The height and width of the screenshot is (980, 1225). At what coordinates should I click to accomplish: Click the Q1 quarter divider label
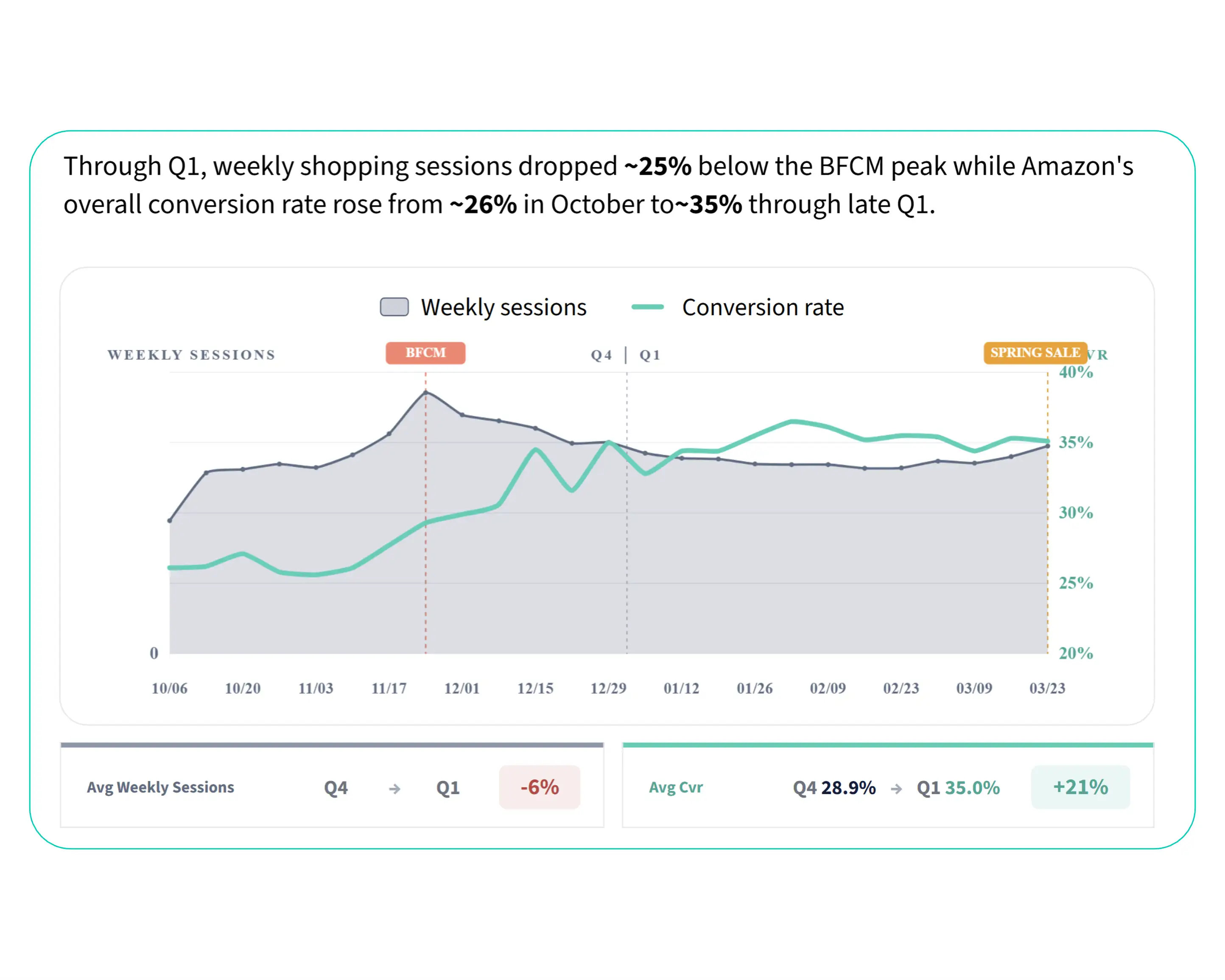click(x=650, y=355)
